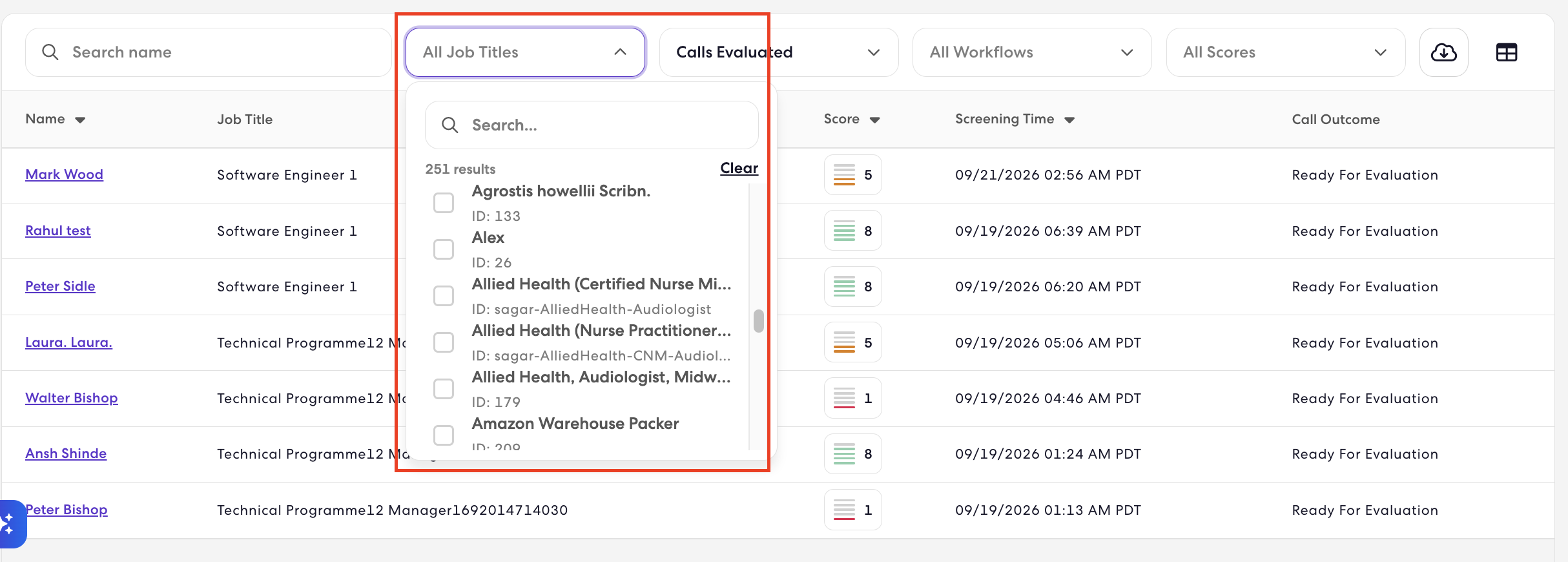Viewport: 1568px width, 562px height.
Task: Open Peter Sidle candidate profile
Action: click(x=60, y=286)
